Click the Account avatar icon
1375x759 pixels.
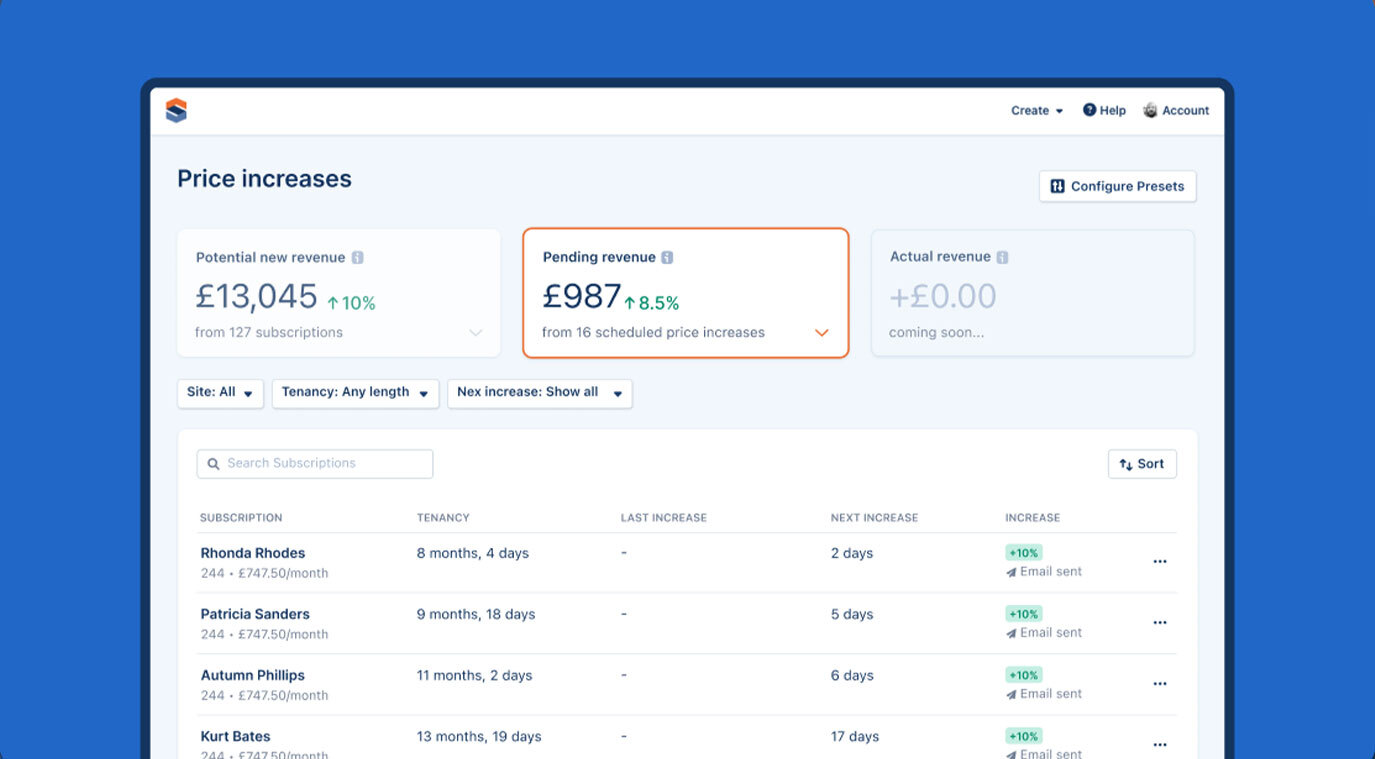tap(1150, 110)
